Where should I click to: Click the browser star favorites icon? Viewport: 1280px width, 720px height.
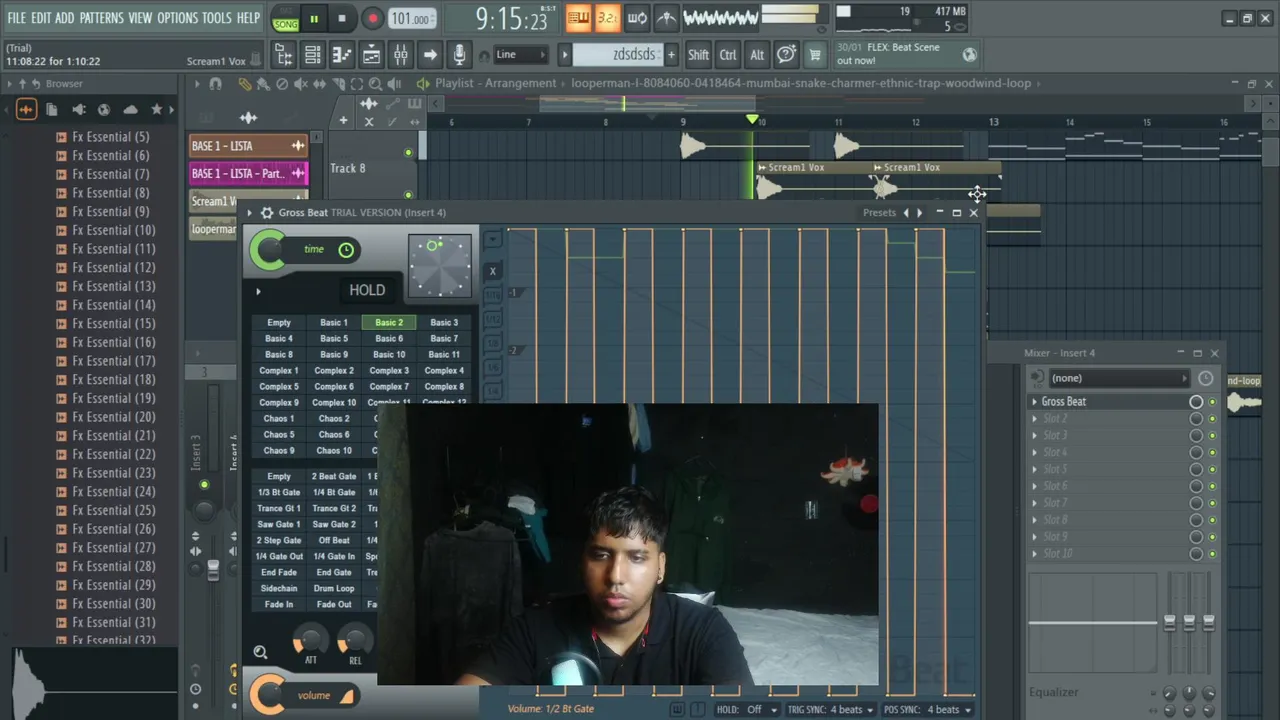156,109
